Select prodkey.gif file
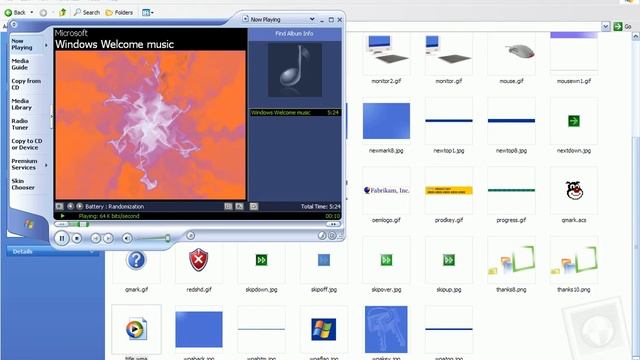Viewport: 640px width, 360px height. click(449, 196)
